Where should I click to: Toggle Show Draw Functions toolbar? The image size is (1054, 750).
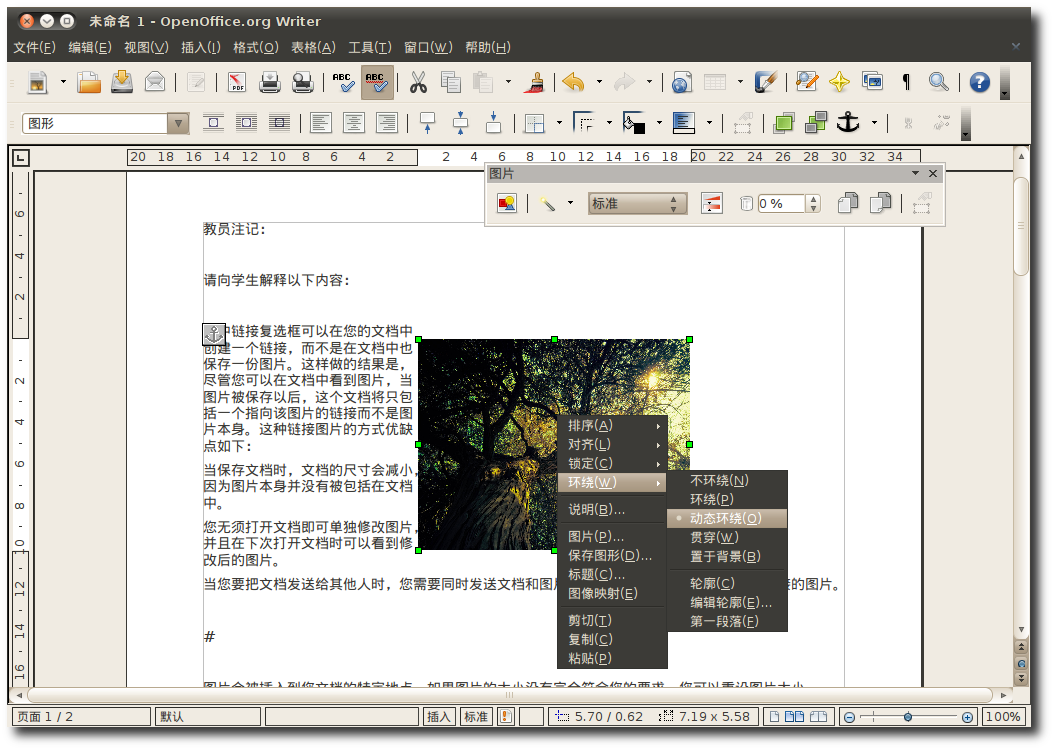click(x=765, y=82)
